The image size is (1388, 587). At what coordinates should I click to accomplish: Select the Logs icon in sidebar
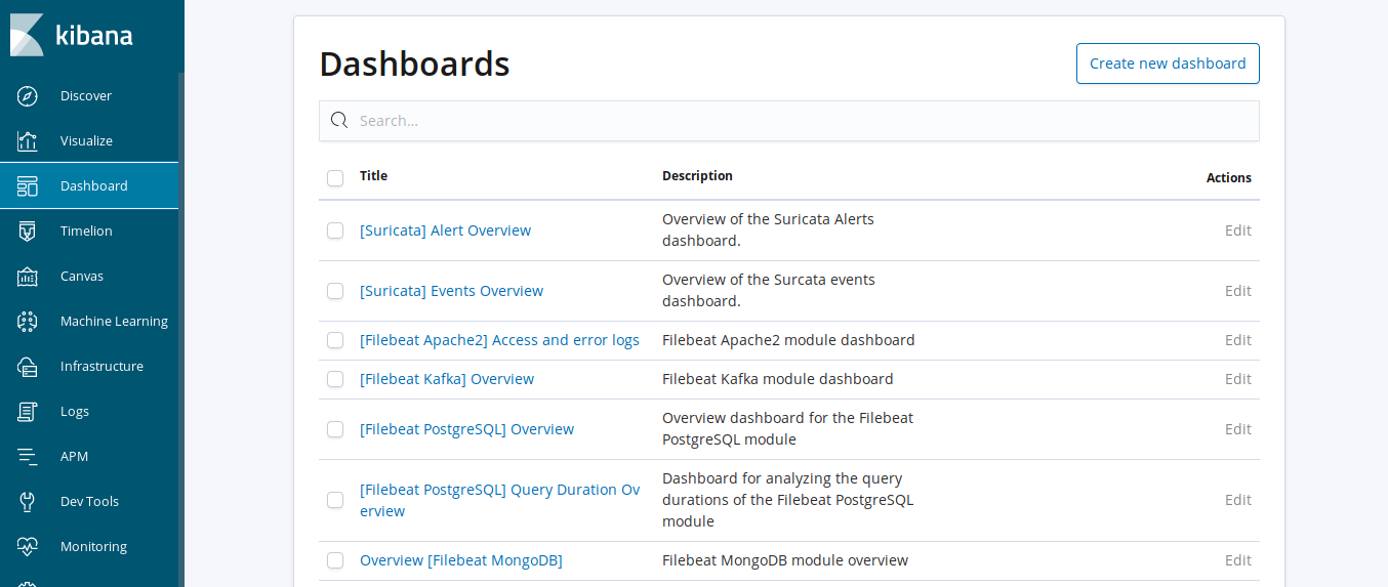[x=28, y=411]
